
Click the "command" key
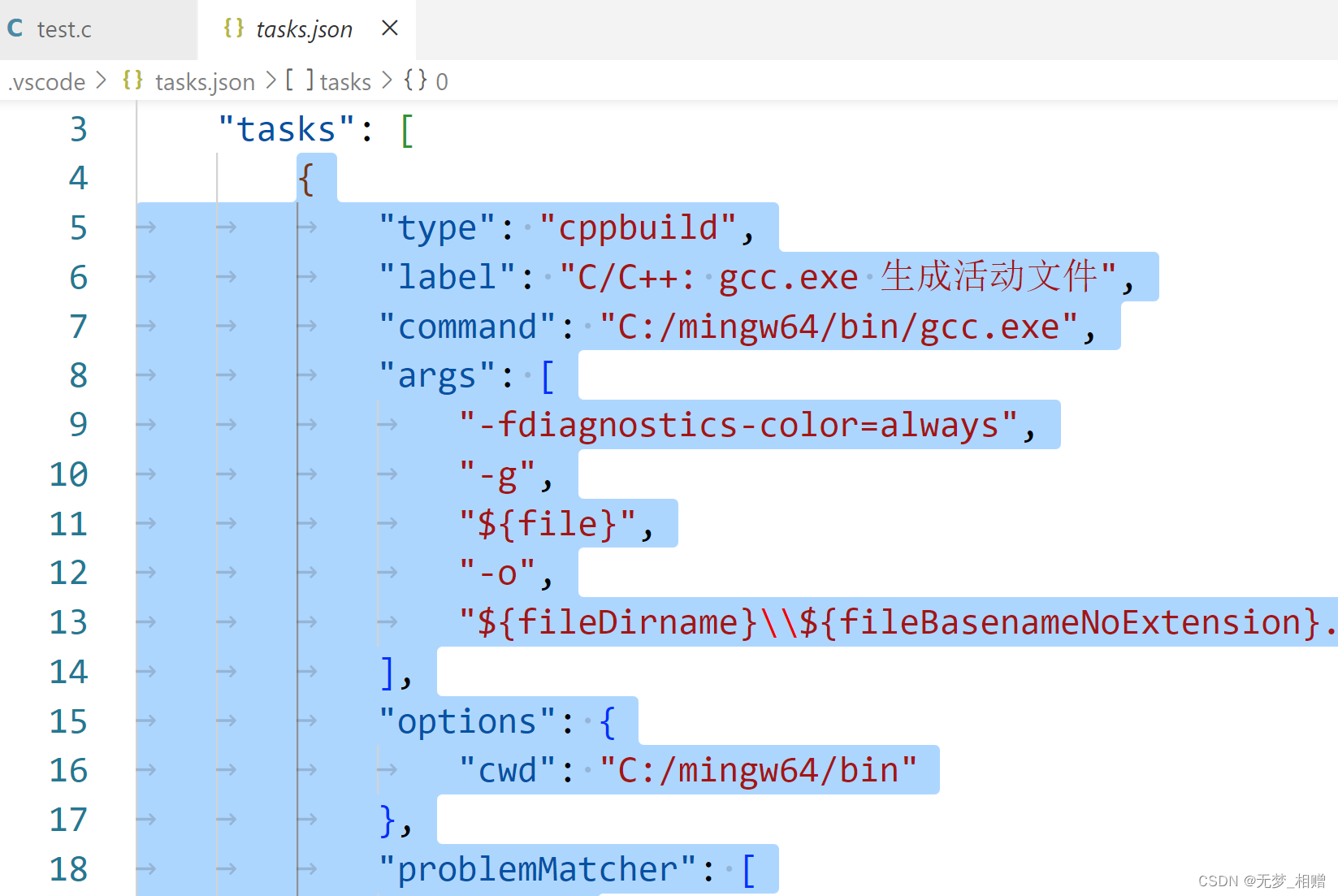coord(467,327)
